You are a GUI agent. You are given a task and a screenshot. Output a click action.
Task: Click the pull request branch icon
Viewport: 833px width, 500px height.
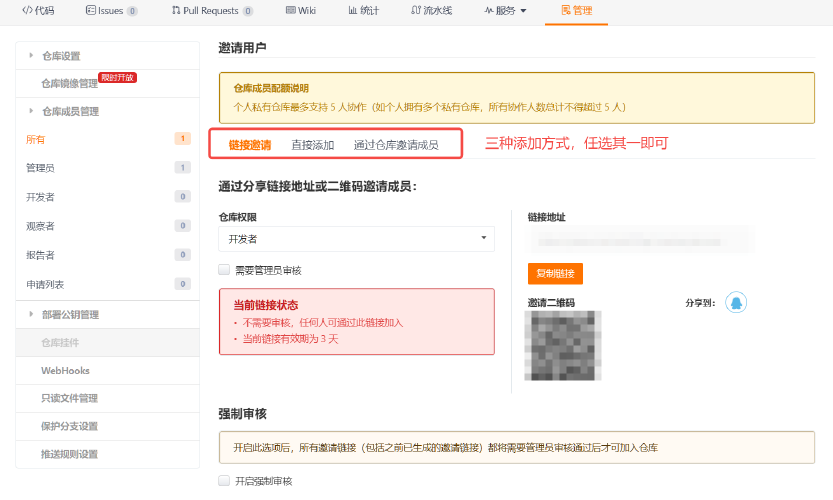[x=176, y=10]
